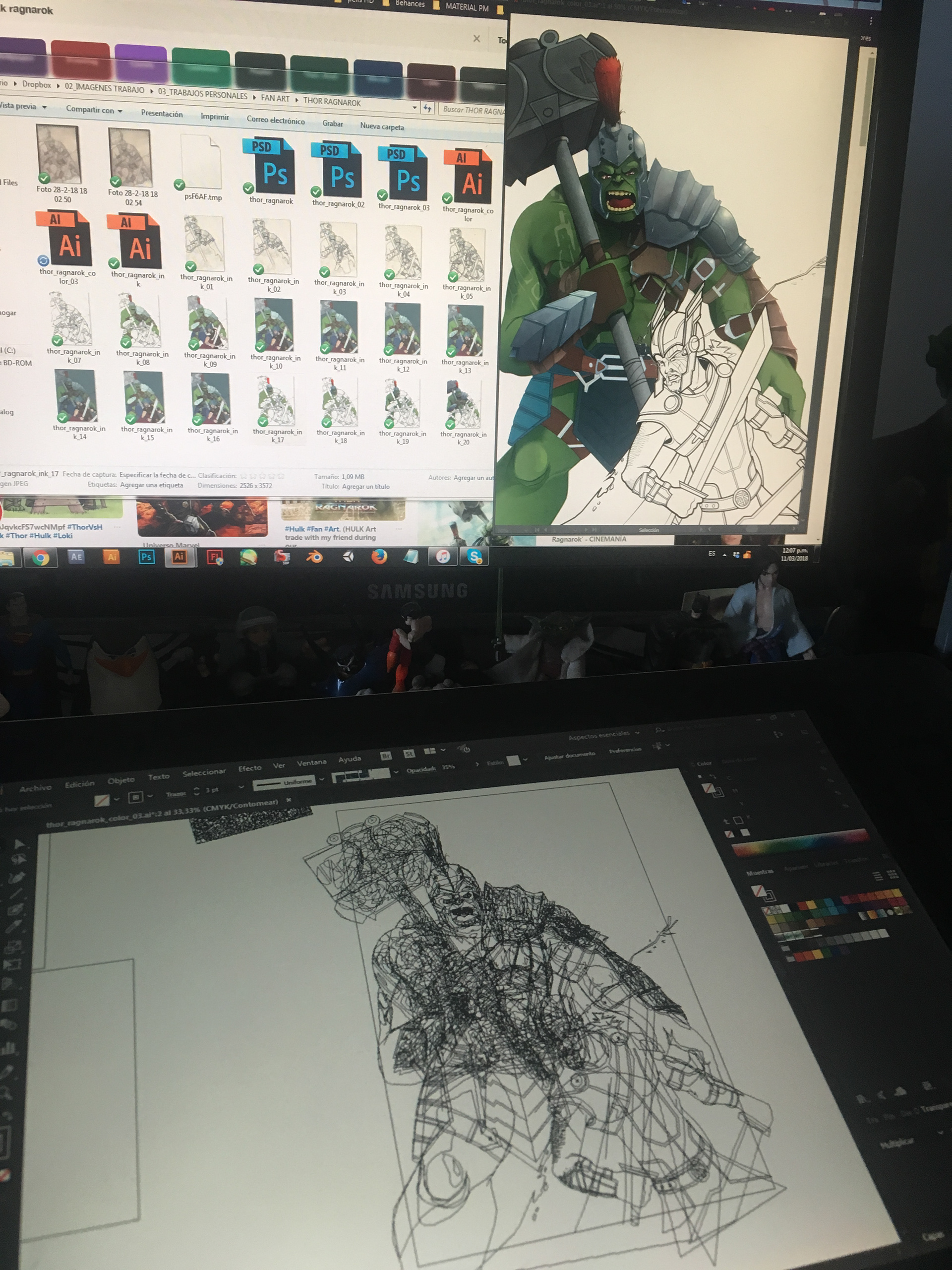Click the Nueva carpeta button
Viewport: 952px width, 1270px height.
click(382, 127)
